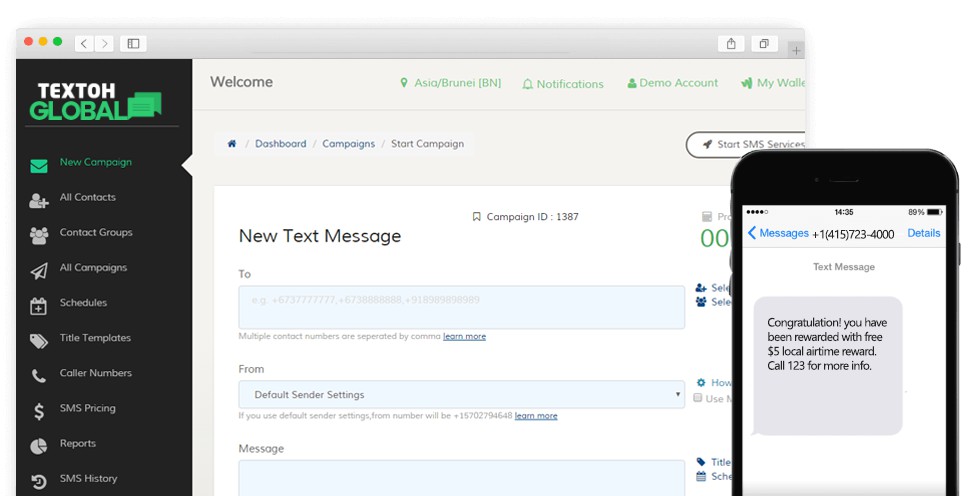This screenshot has height=496, width=980.
Task: Toggle the browser sidebar button
Action: click(132, 43)
